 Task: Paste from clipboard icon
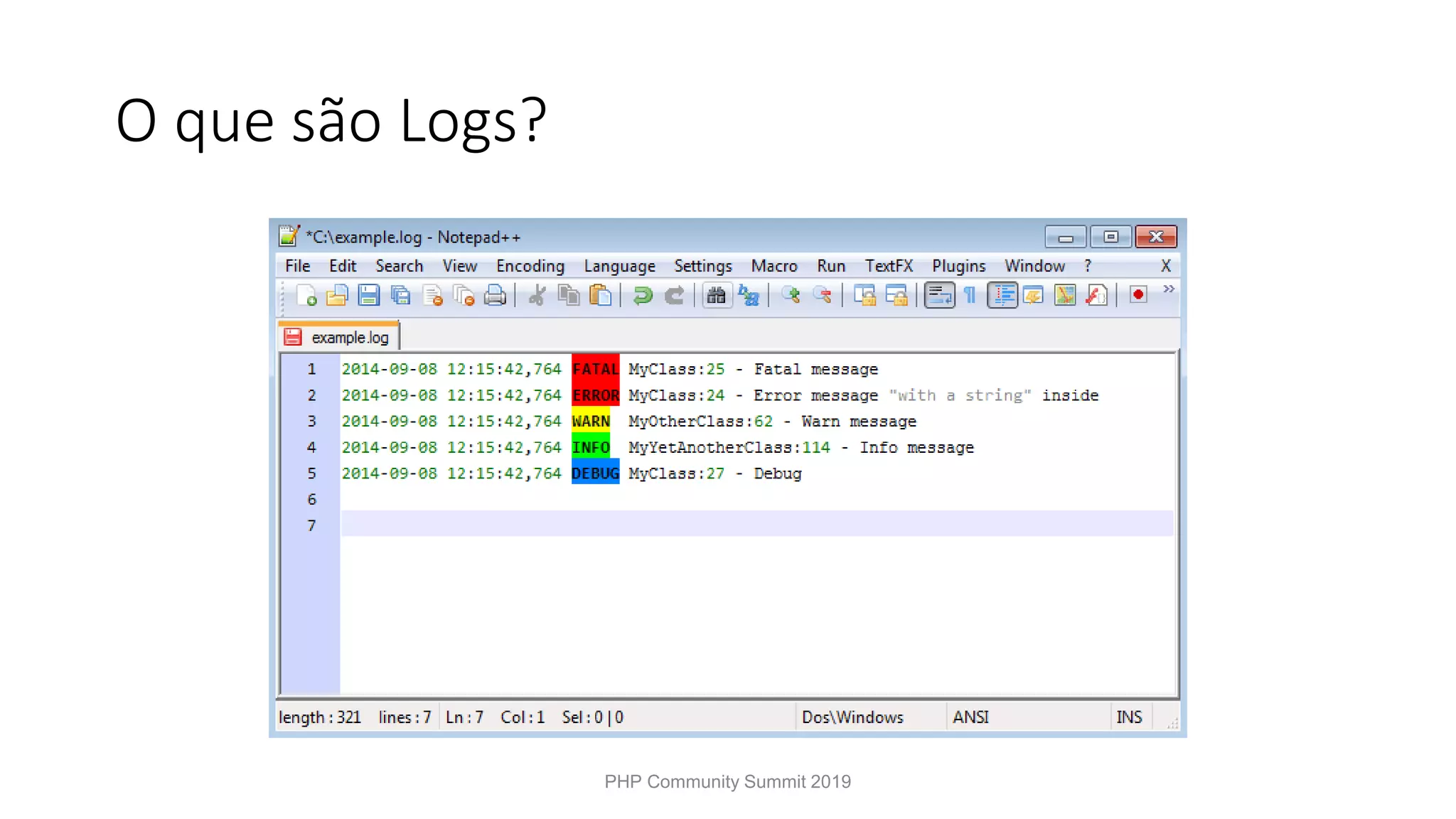pyautogui.click(x=601, y=295)
